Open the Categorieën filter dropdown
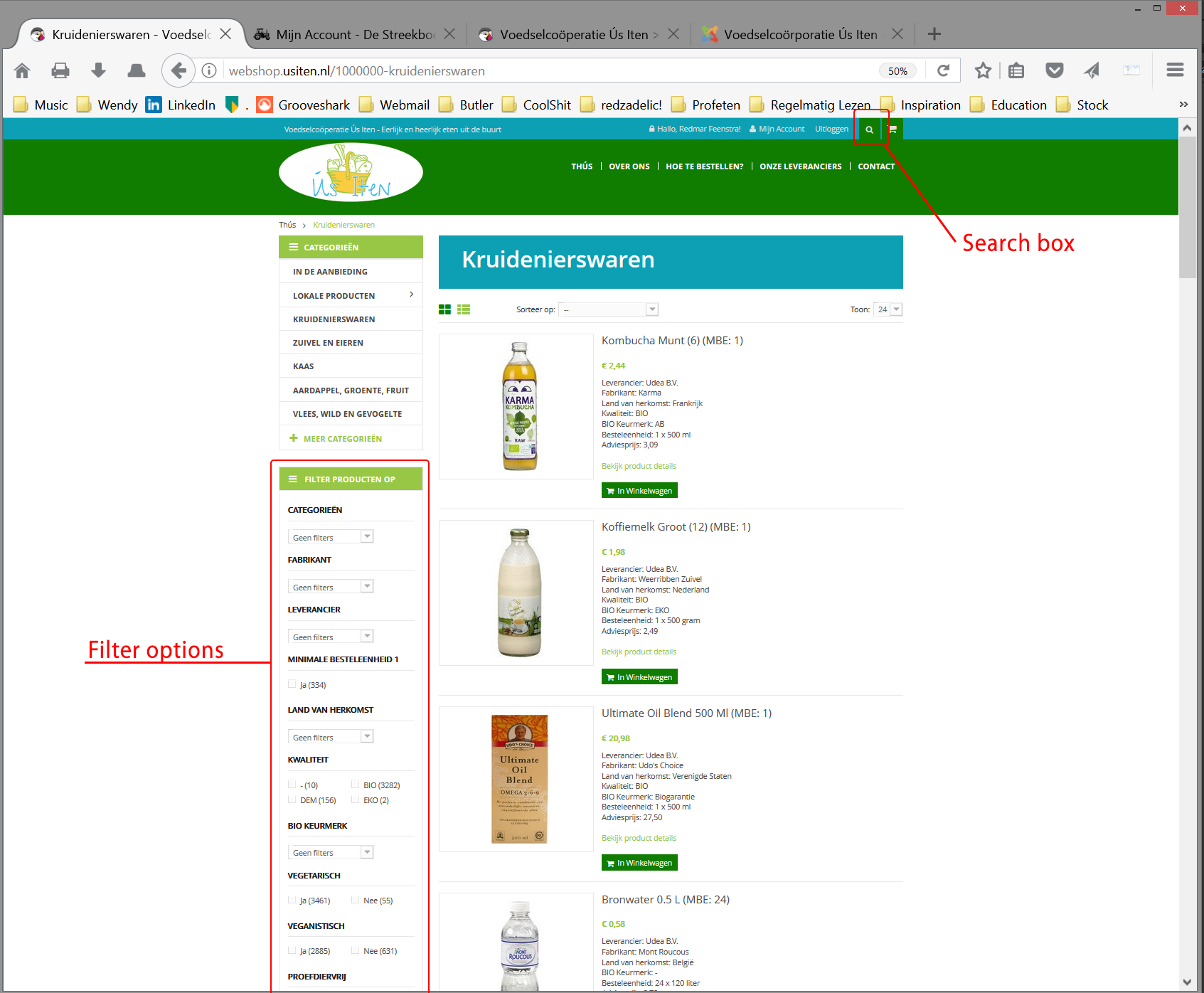The height and width of the screenshot is (993, 1204). [x=331, y=537]
